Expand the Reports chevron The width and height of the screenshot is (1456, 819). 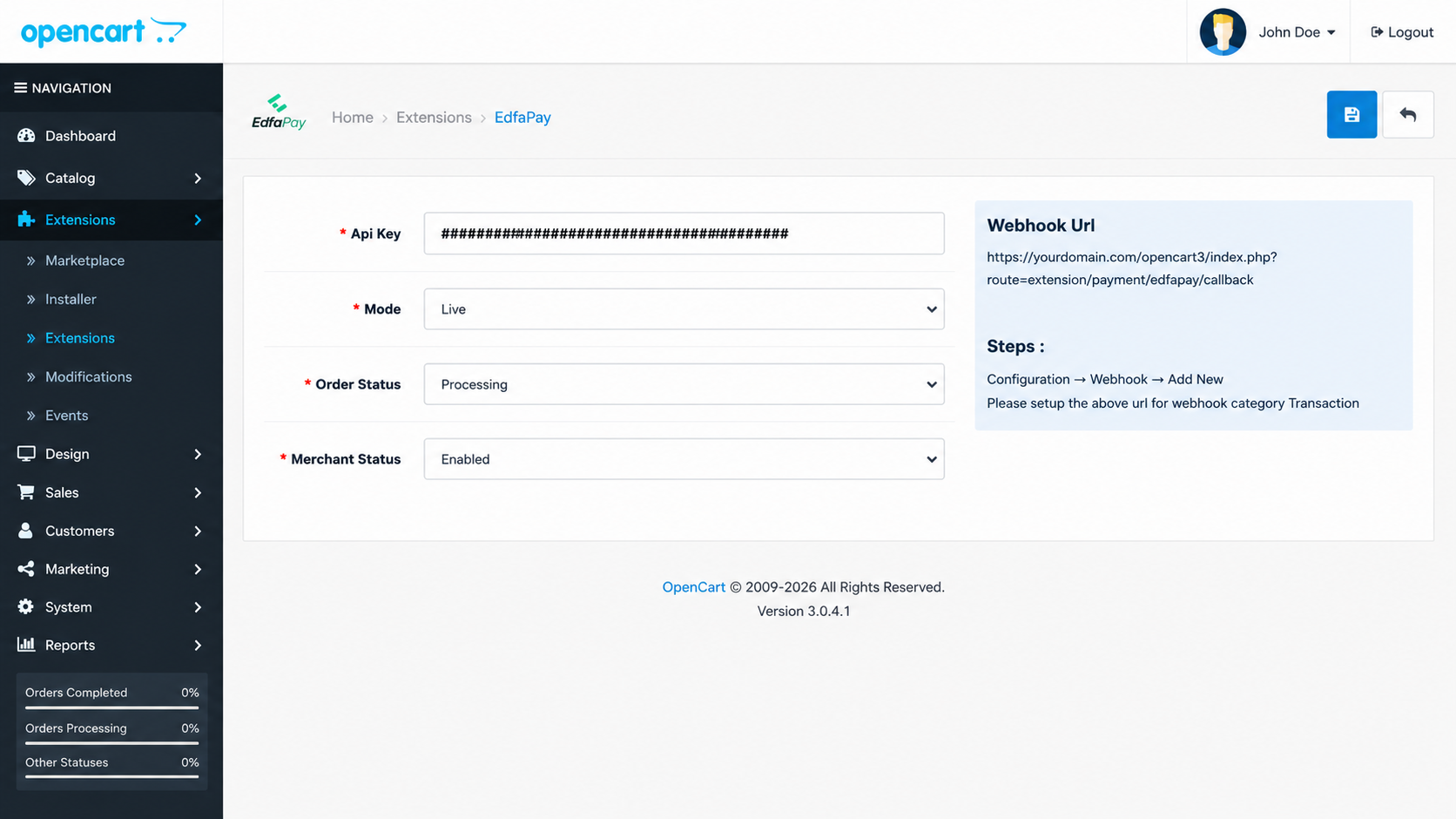(x=198, y=646)
